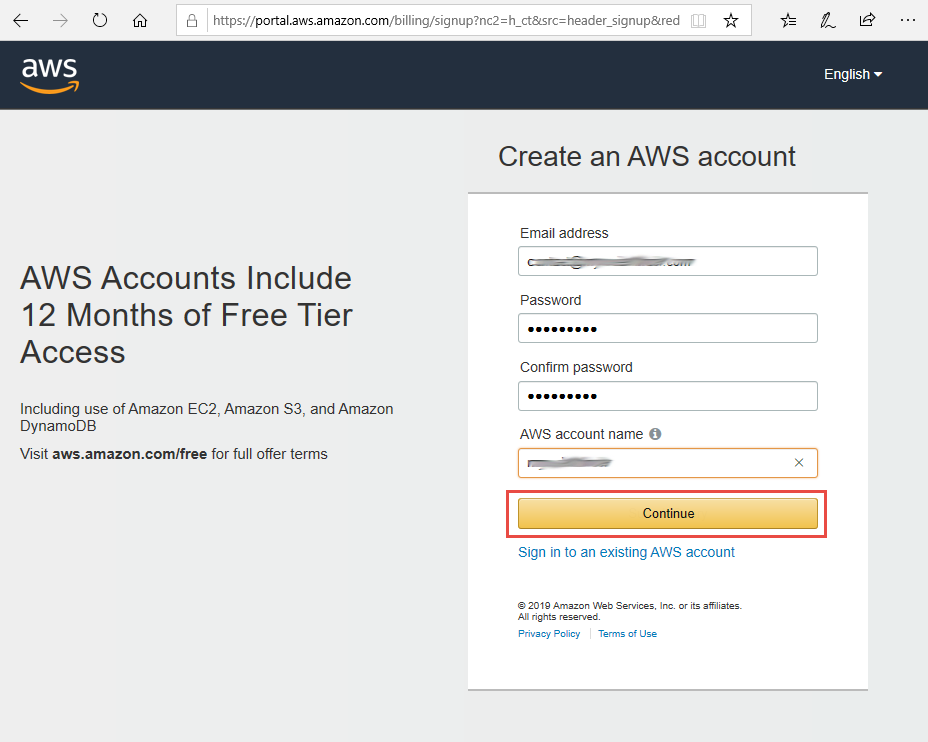Clear the AWS account name field
The width and height of the screenshot is (928, 742).
click(x=799, y=463)
